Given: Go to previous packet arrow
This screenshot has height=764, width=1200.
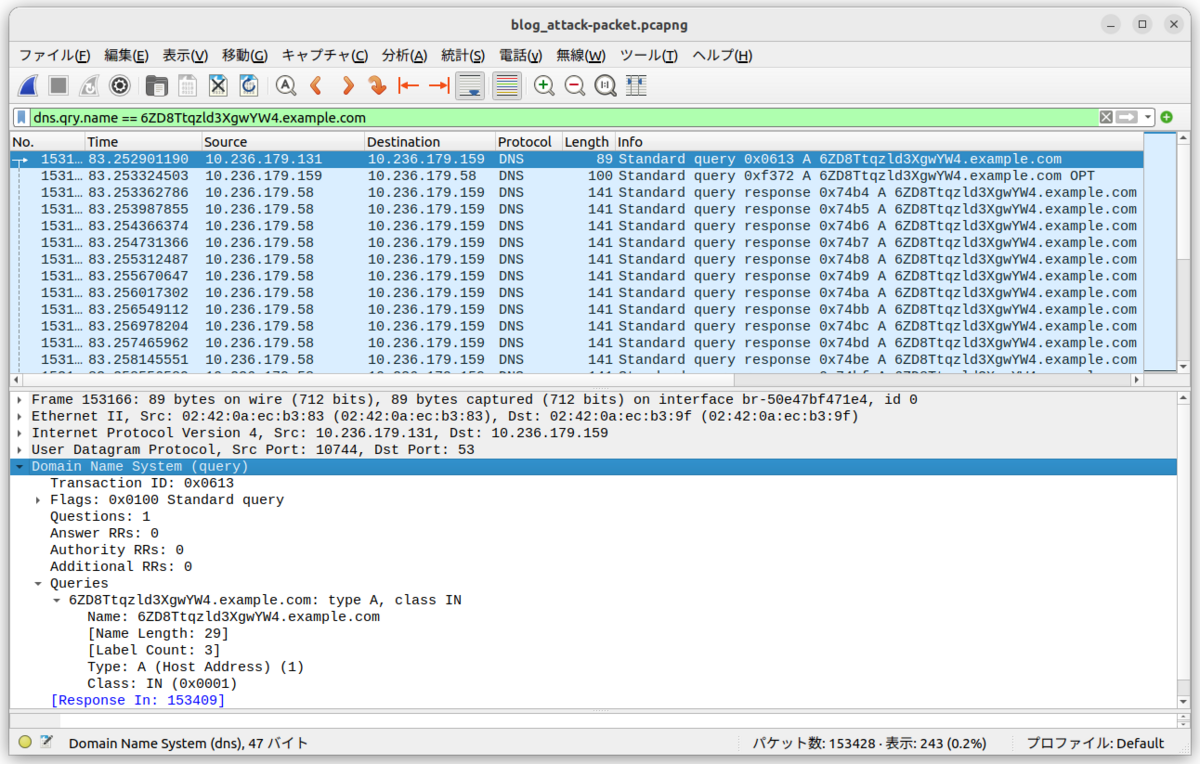Looking at the screenshot, I should (x=316, y=86).
